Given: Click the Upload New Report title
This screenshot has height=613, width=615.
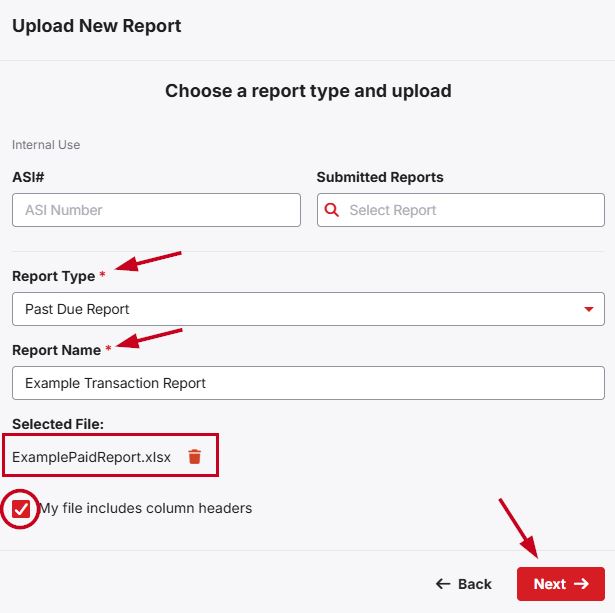Looking at the screenshot, I should click(x=97, y=26).
